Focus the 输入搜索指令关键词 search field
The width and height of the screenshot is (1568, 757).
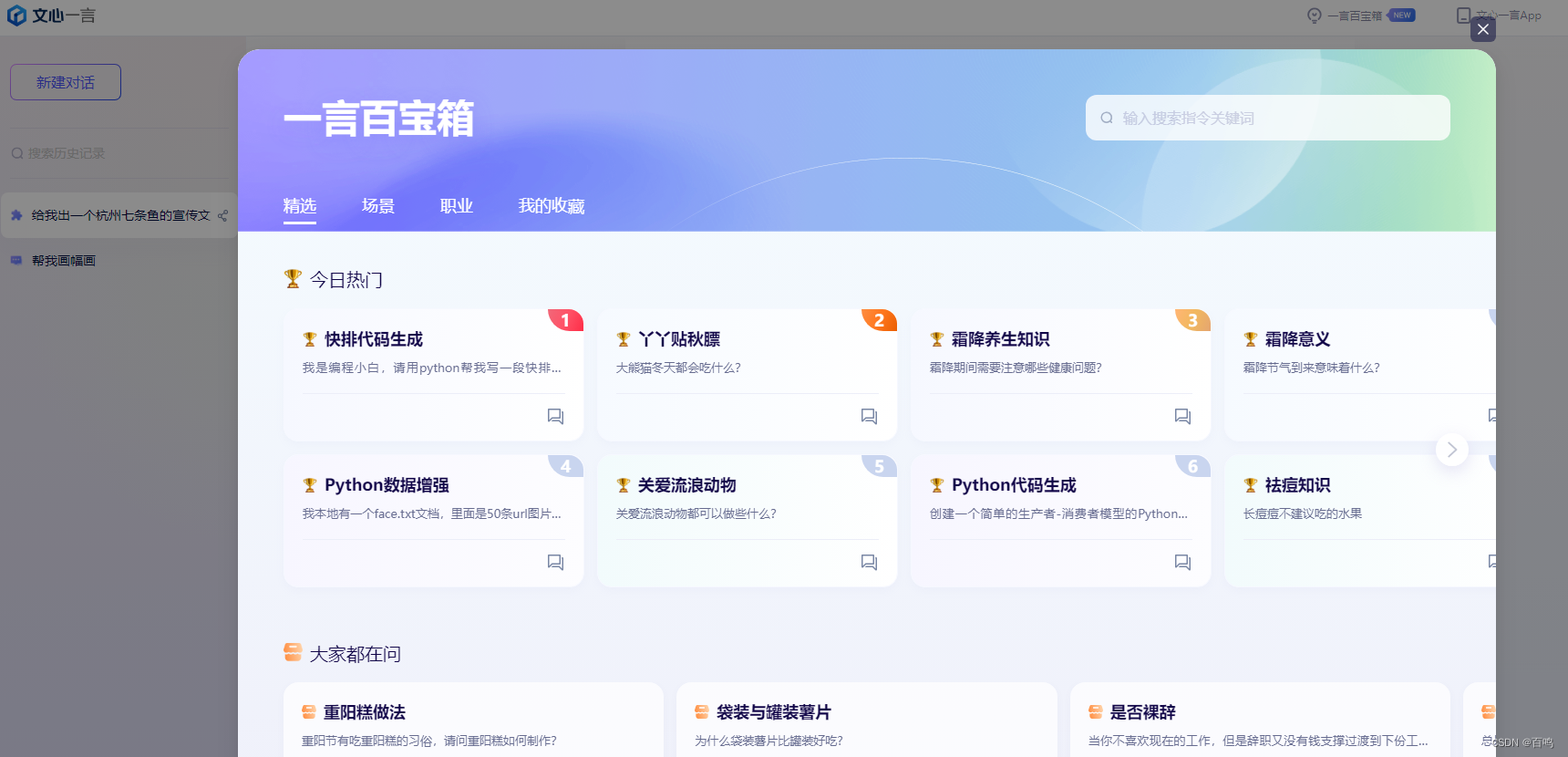click(1268, 118)
